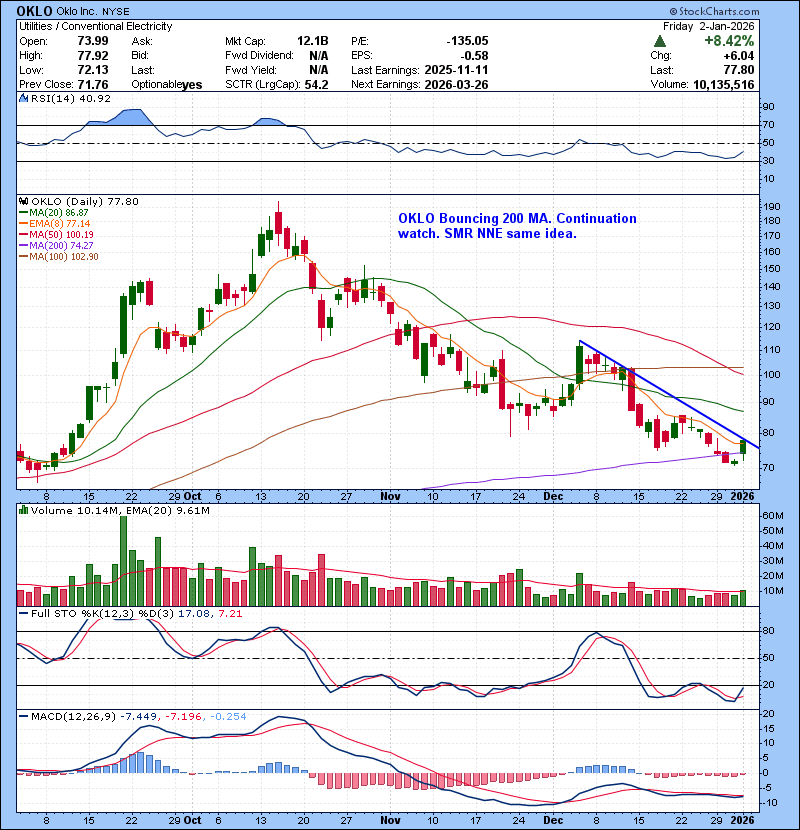Select the Utilities / Conventional Electricity sector text
The width and height of the screenshot is (800, 830).
click(x=96, y=26)
